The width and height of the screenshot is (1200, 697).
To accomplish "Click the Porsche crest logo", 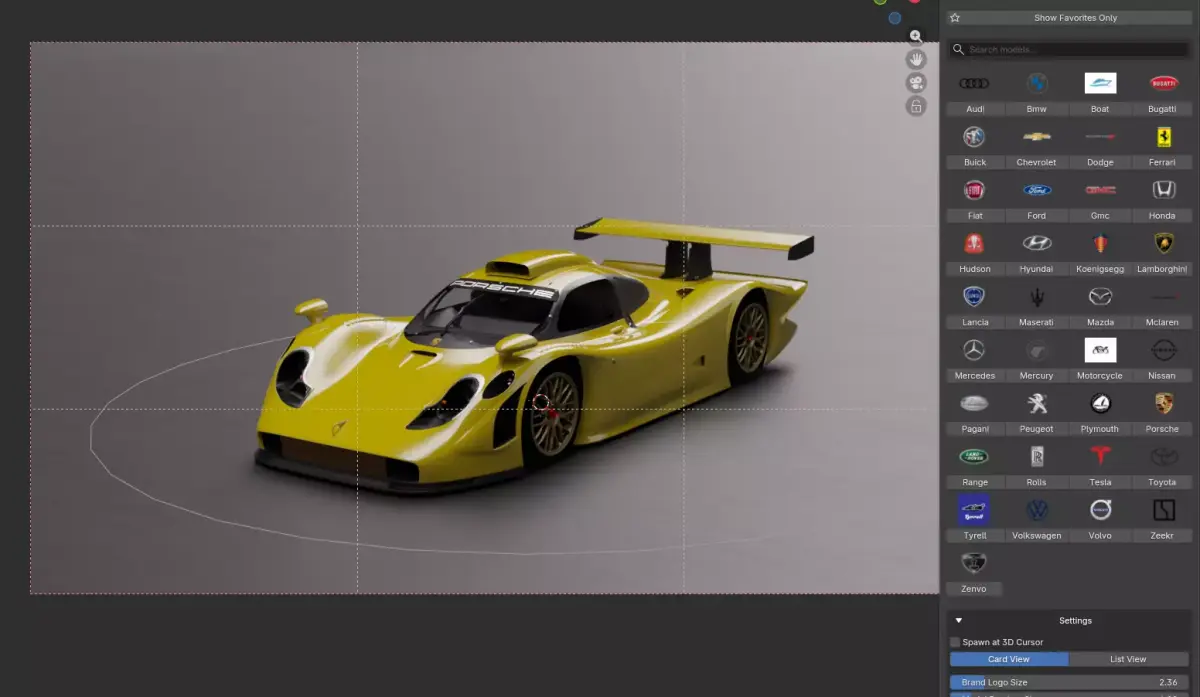I will click(x=1163, y=403).
